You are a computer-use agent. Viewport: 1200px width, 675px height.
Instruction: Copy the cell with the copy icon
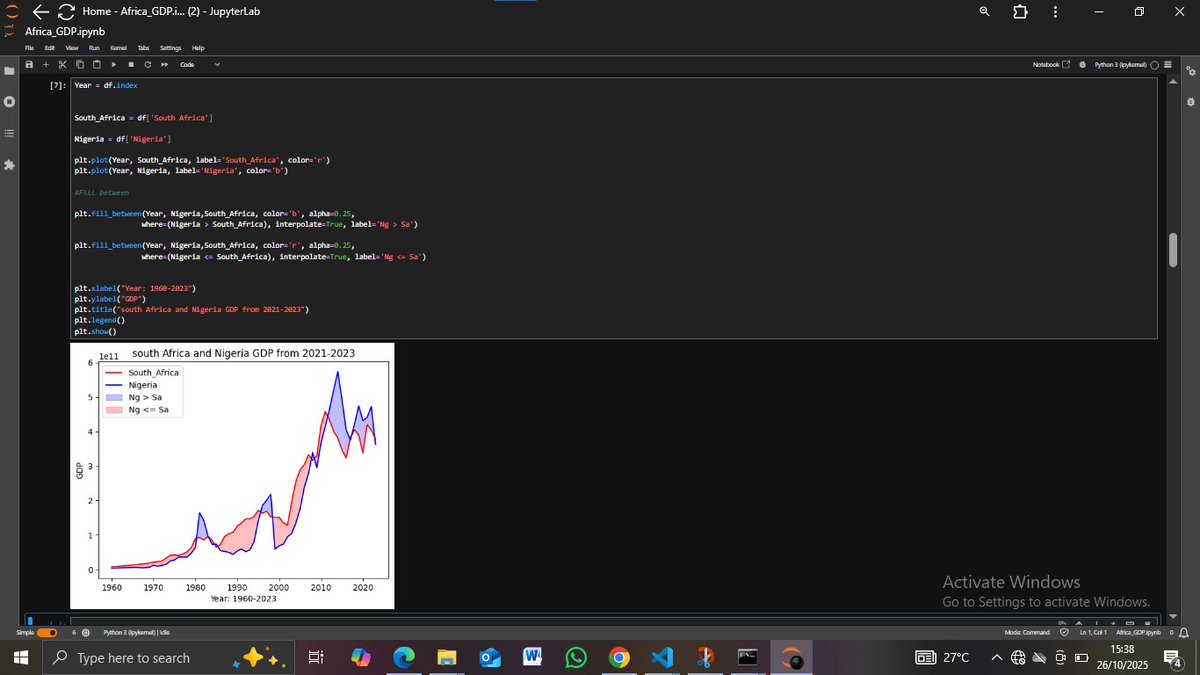coord(80,64)
